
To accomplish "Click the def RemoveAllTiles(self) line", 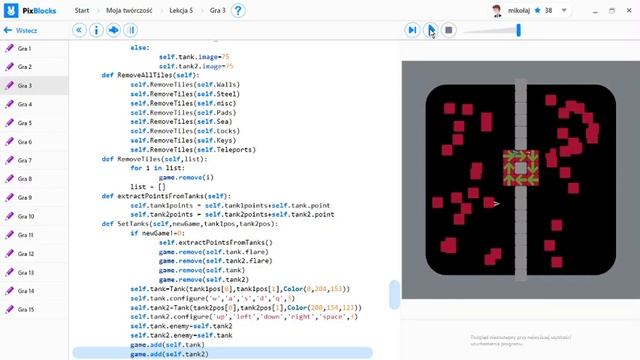I will tap(150, 75).
